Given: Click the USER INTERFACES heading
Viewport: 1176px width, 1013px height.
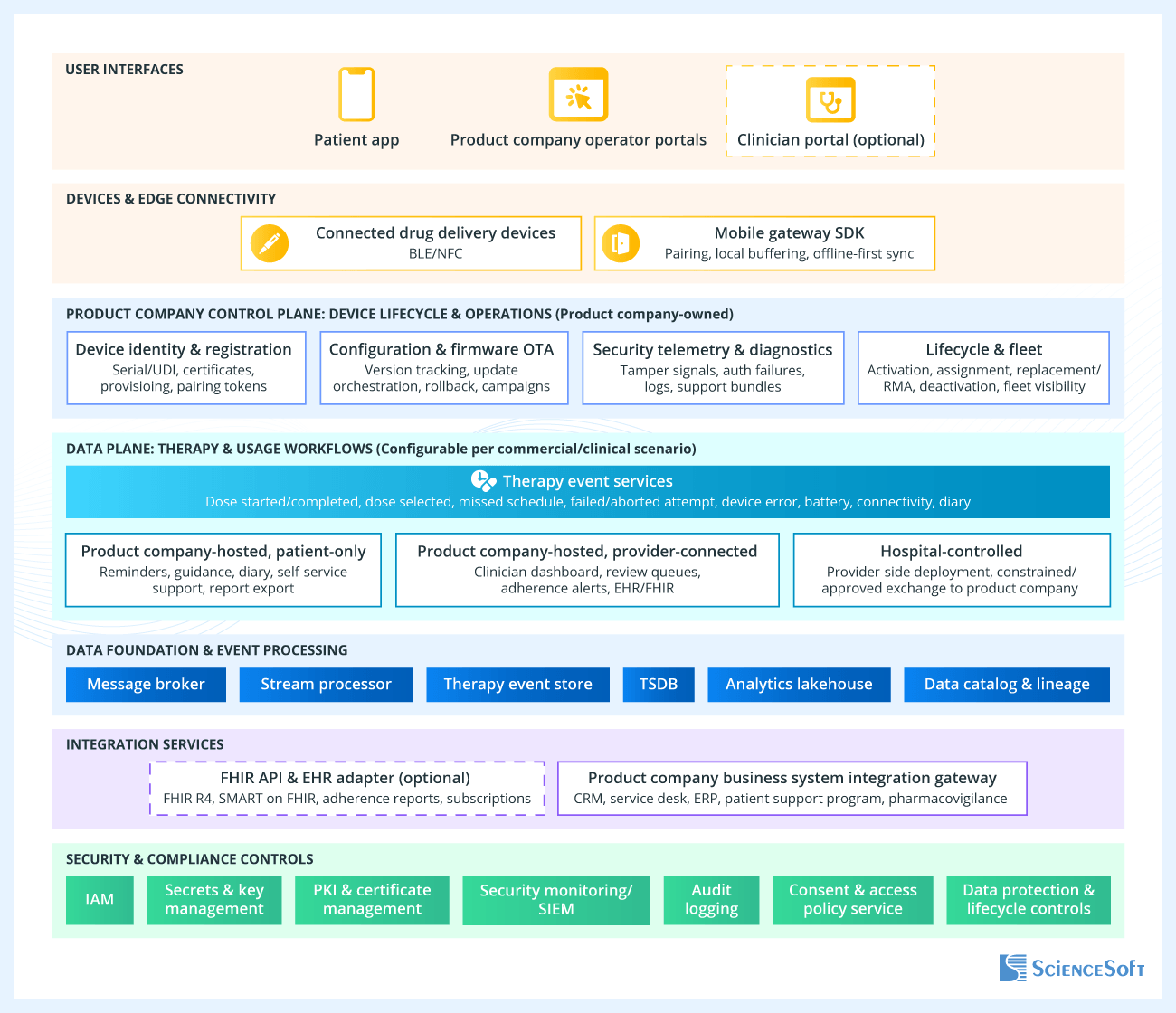Looking at the screenshot, I should click(124, 70).
